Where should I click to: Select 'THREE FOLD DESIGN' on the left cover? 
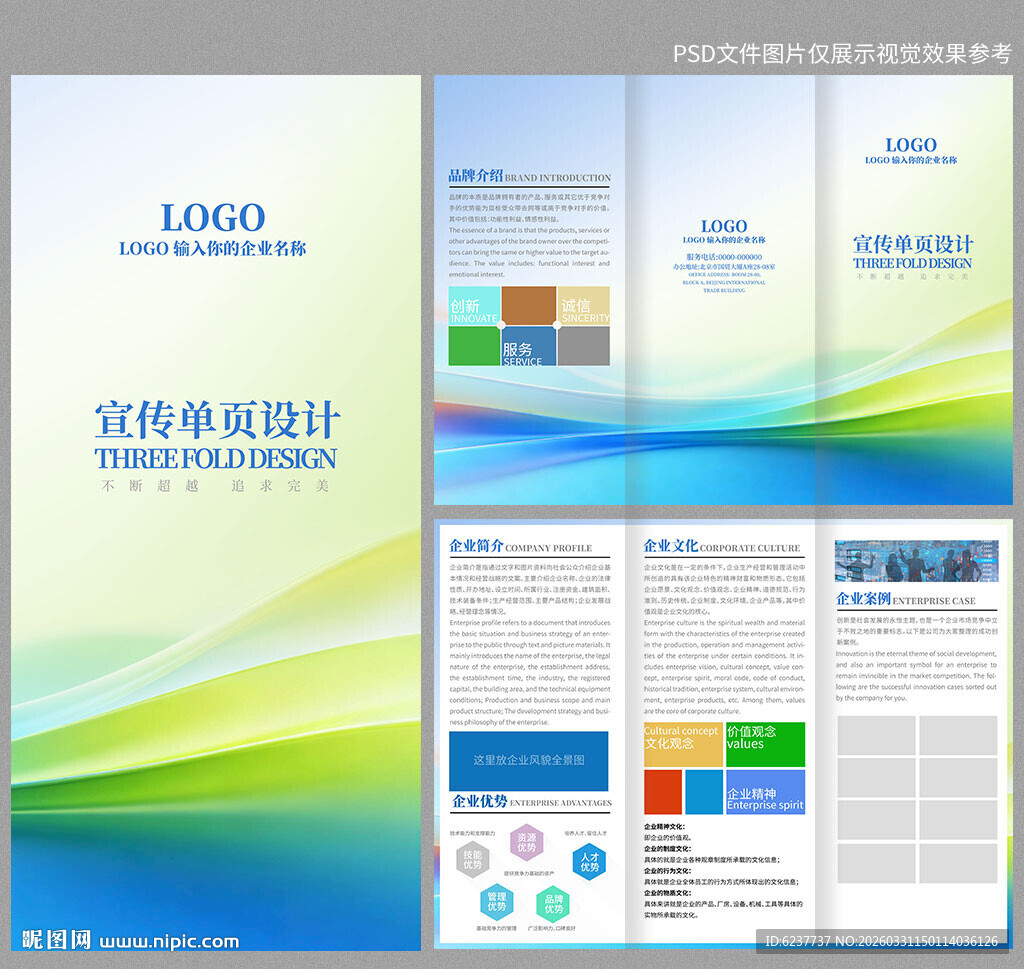[216, 458]
